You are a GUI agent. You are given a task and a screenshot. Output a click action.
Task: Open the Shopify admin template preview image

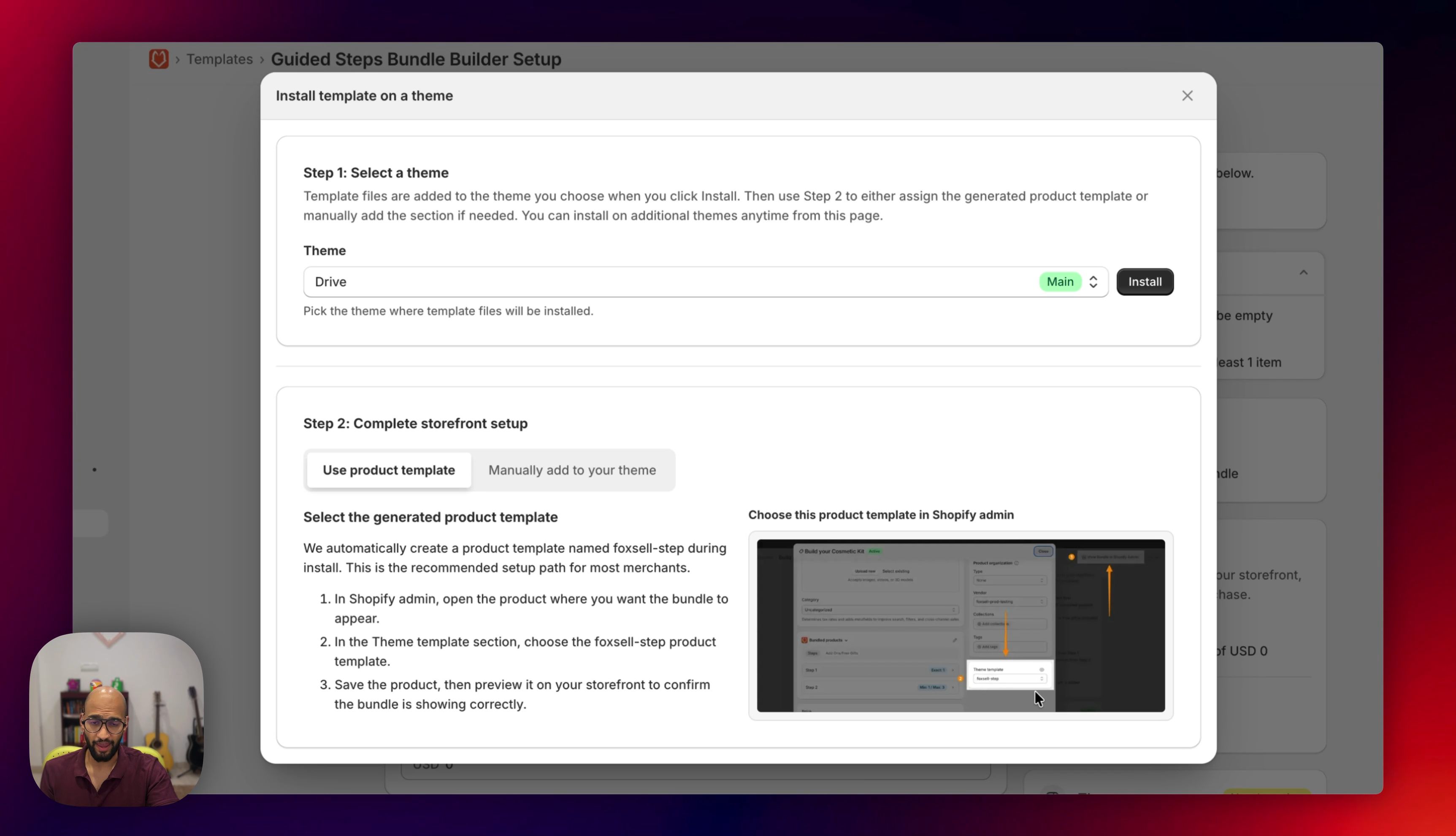click(961, 626)
